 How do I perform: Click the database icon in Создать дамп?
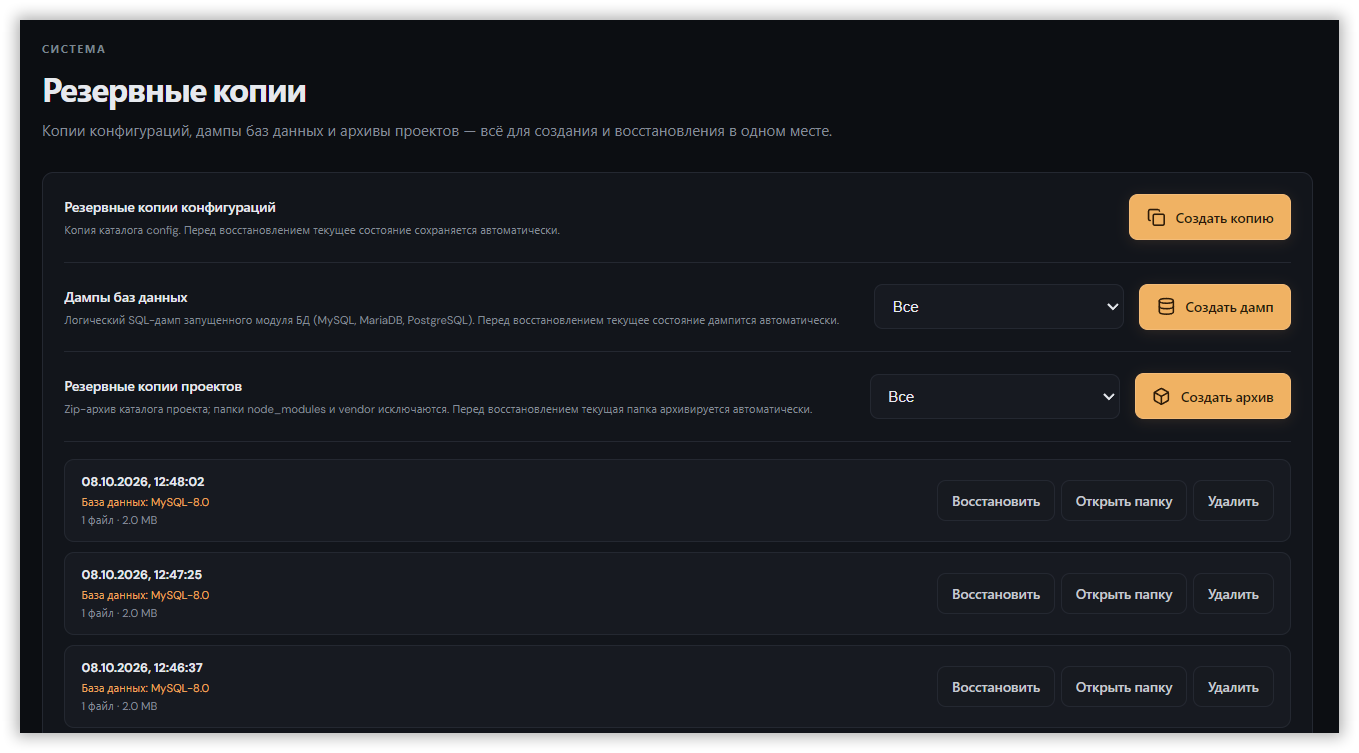click(x=1166, y=307)
